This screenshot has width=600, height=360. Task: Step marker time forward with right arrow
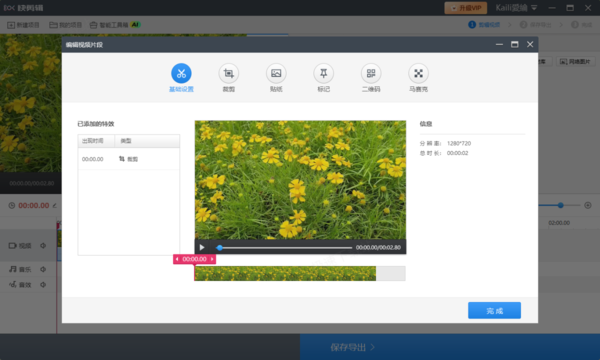coord(212,259)
